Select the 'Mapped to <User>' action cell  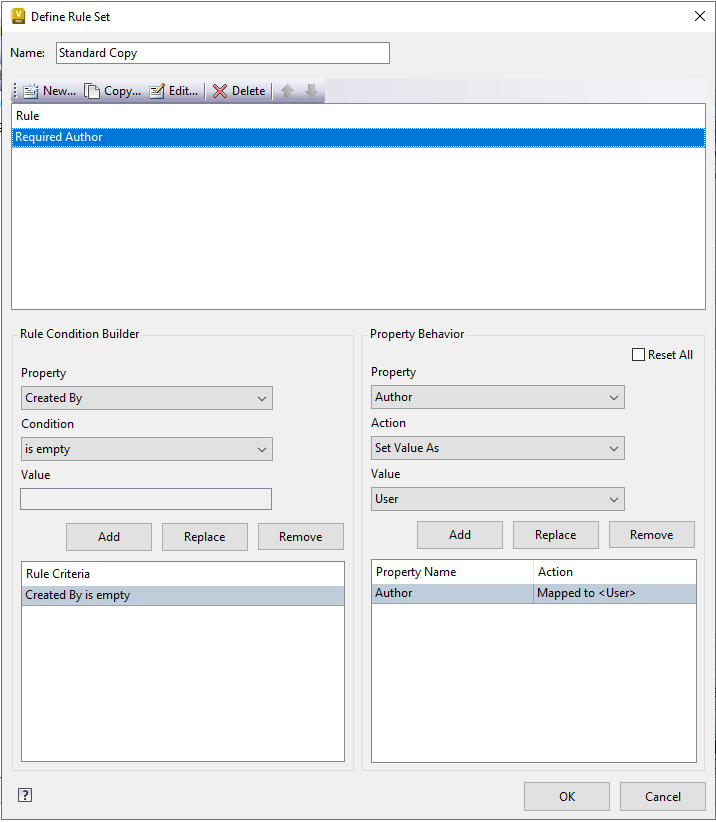point(615,593)
